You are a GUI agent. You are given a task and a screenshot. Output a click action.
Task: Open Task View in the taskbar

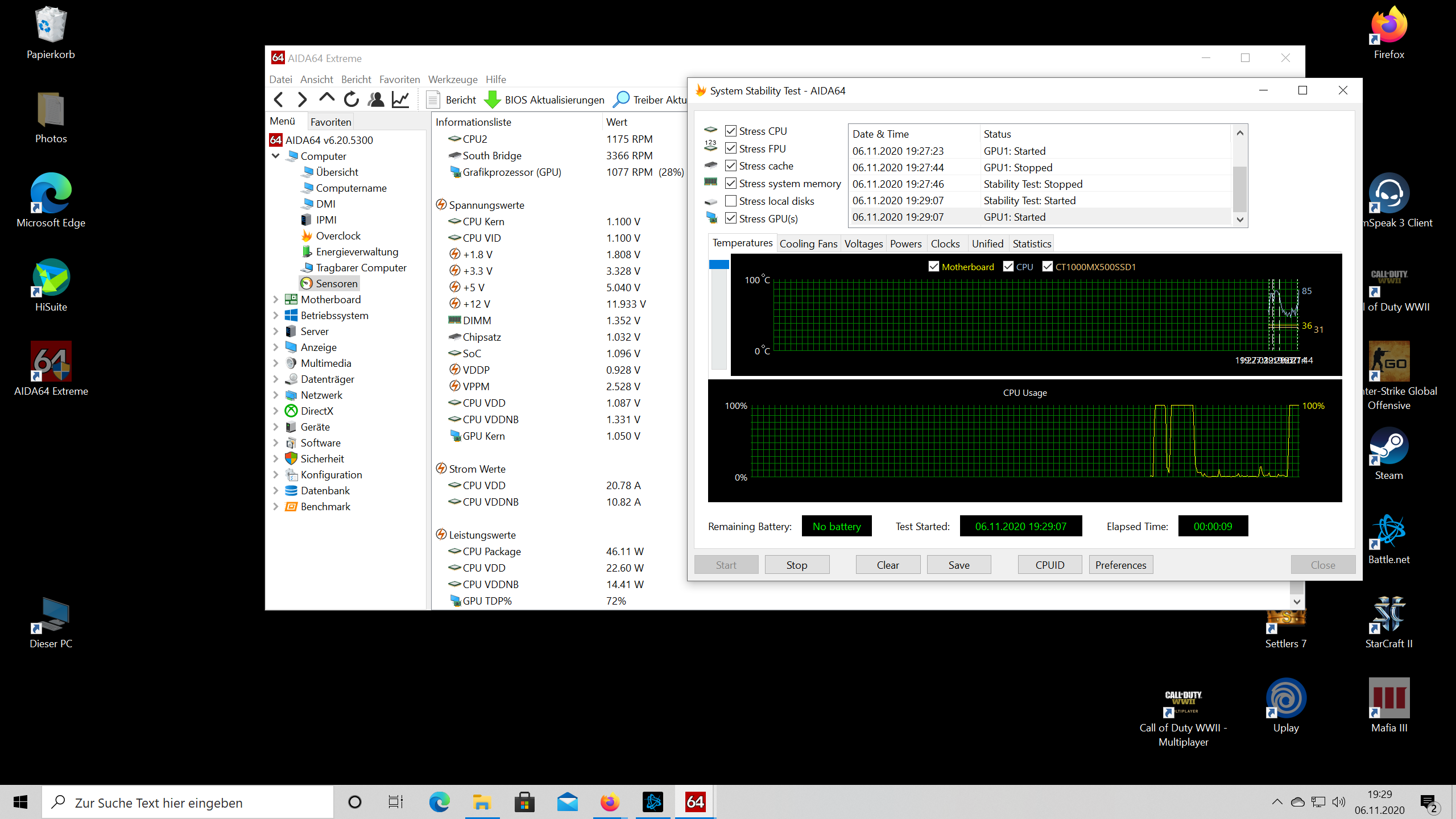click(x=396, y=802)
